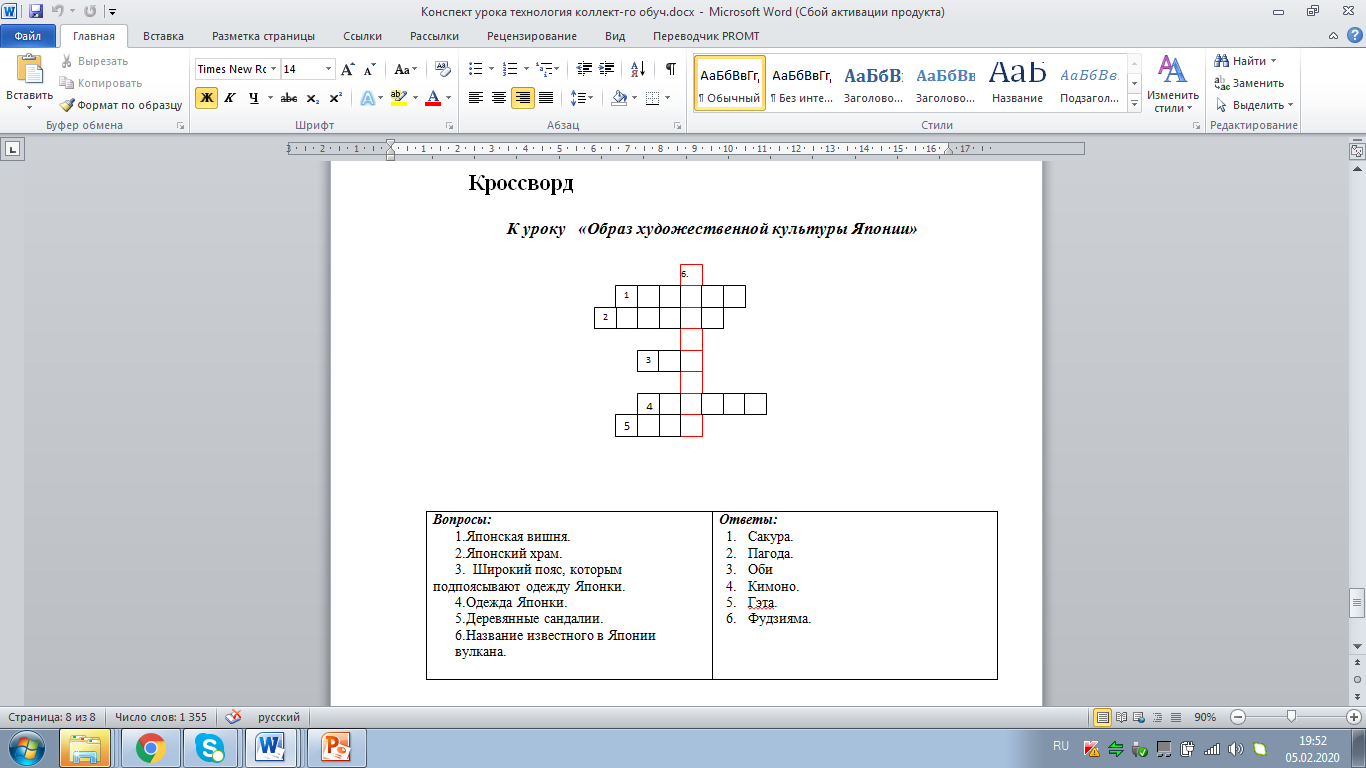Click the Text Effects glowing A icon

[x=367, y=98]
